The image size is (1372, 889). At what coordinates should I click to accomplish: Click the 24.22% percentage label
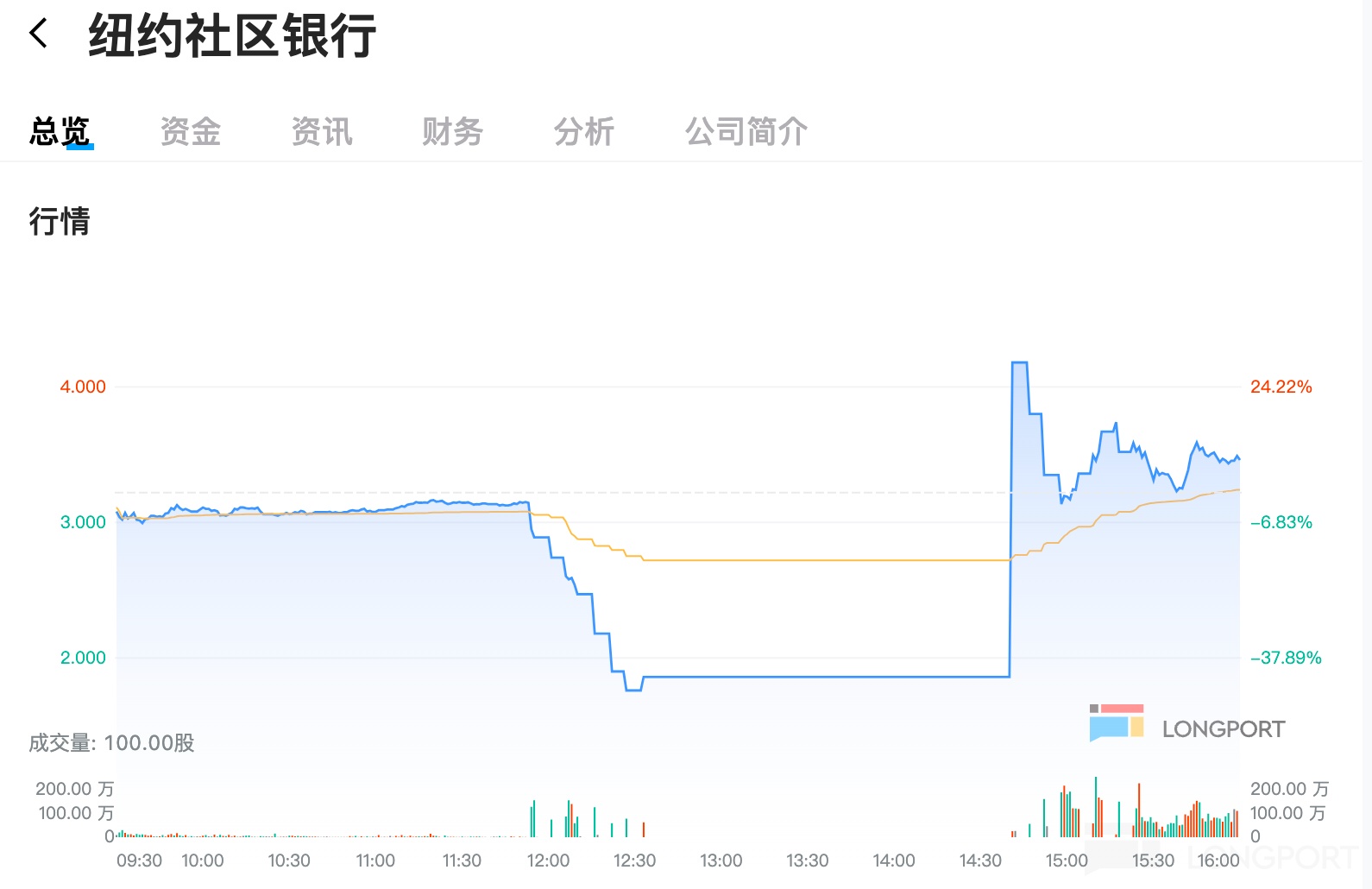pyautogui.click(x=1281, y=387)
